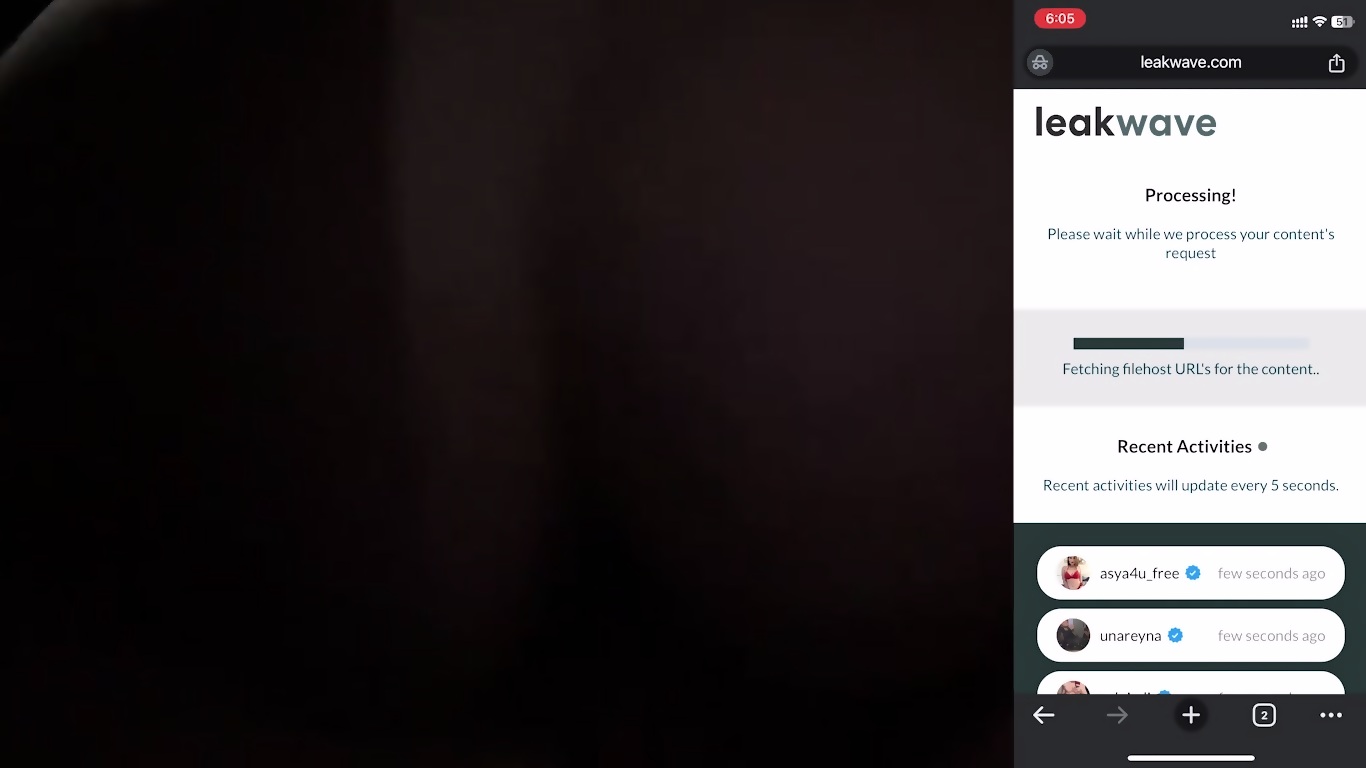Tap the incognito icon in address bar
The image size is (1366, 768).
[x=1040, y=62]
